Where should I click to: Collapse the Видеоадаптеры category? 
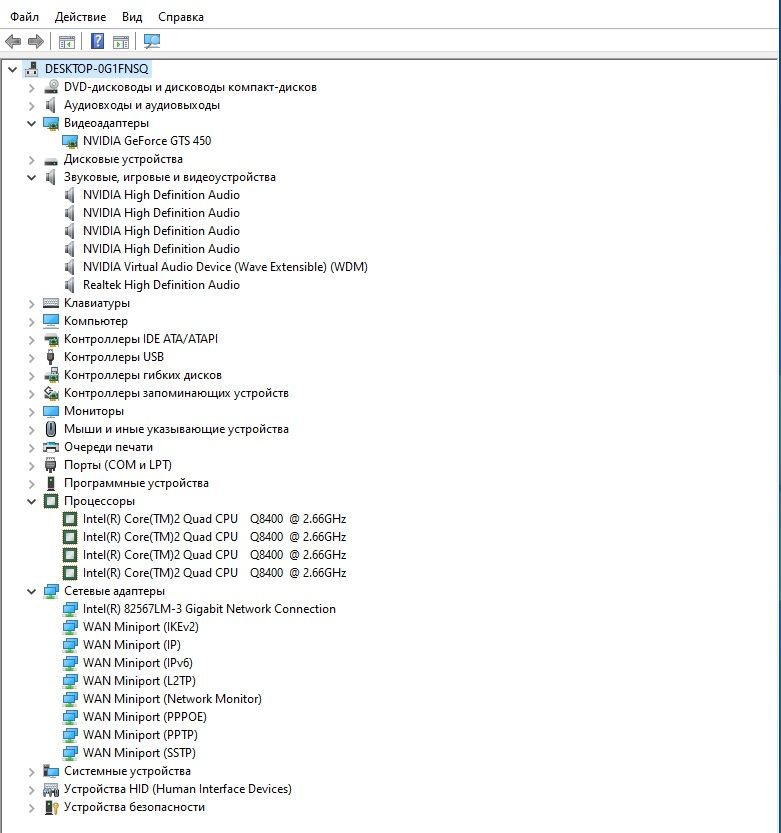pyautogui.click(x=31, y=123)
